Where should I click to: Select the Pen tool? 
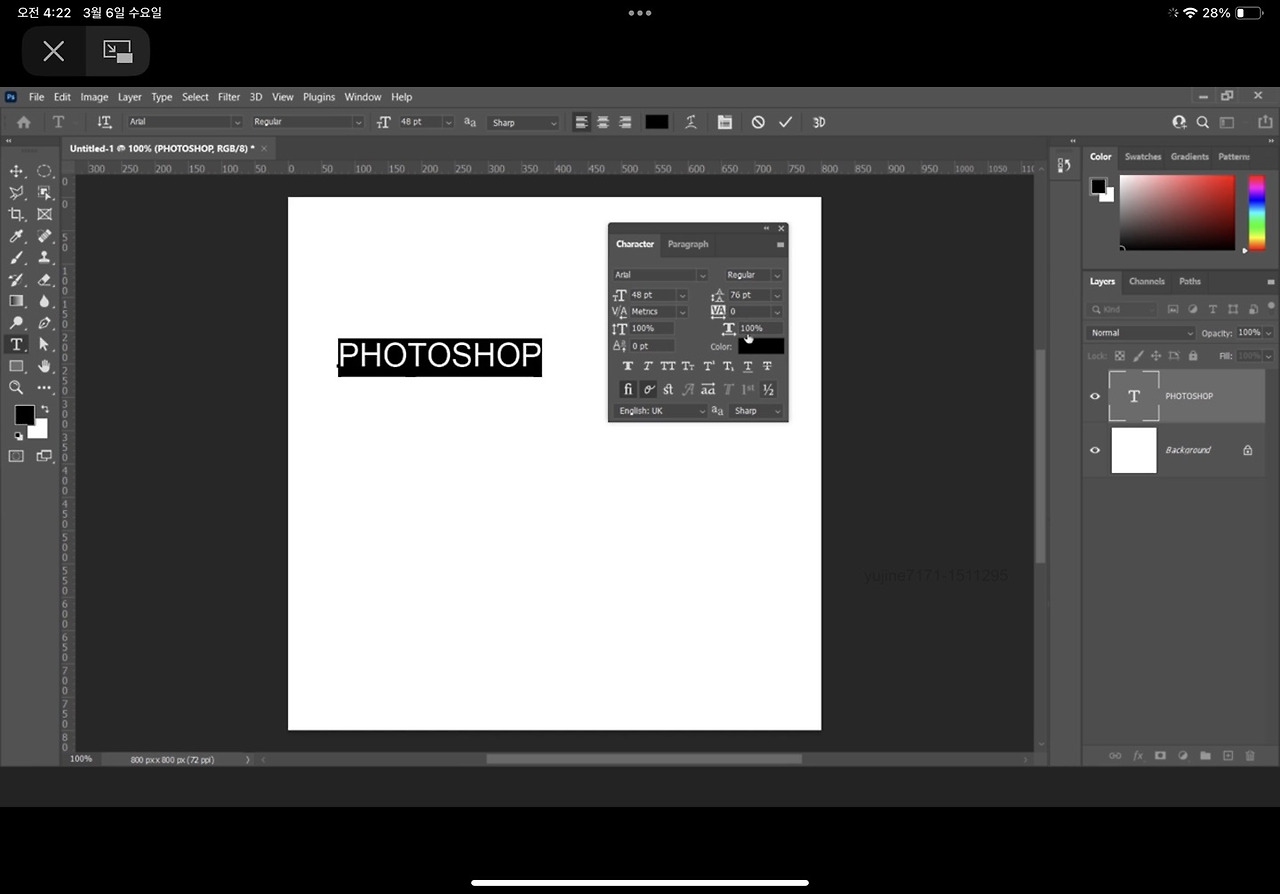(44, 323)
